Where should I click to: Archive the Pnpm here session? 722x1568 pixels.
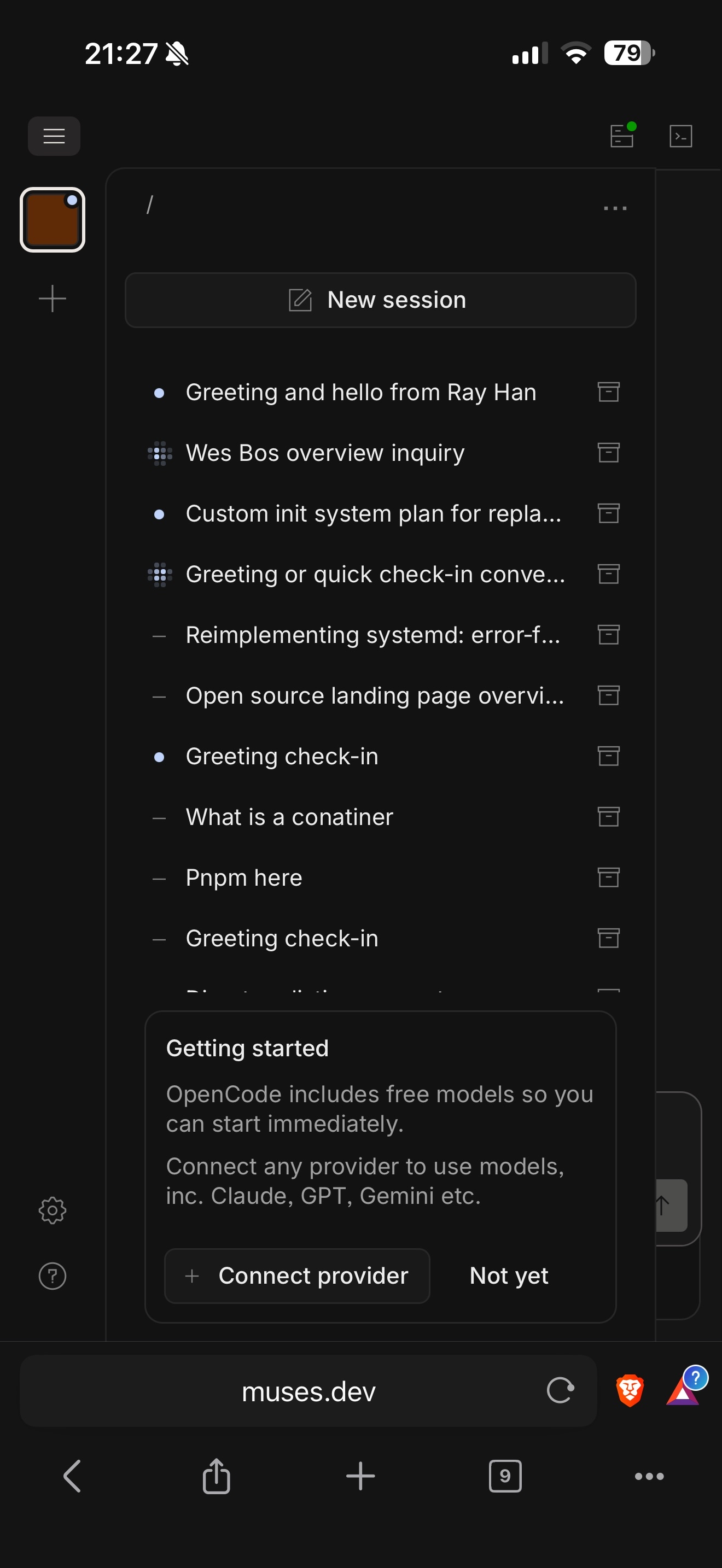[608, 877]
